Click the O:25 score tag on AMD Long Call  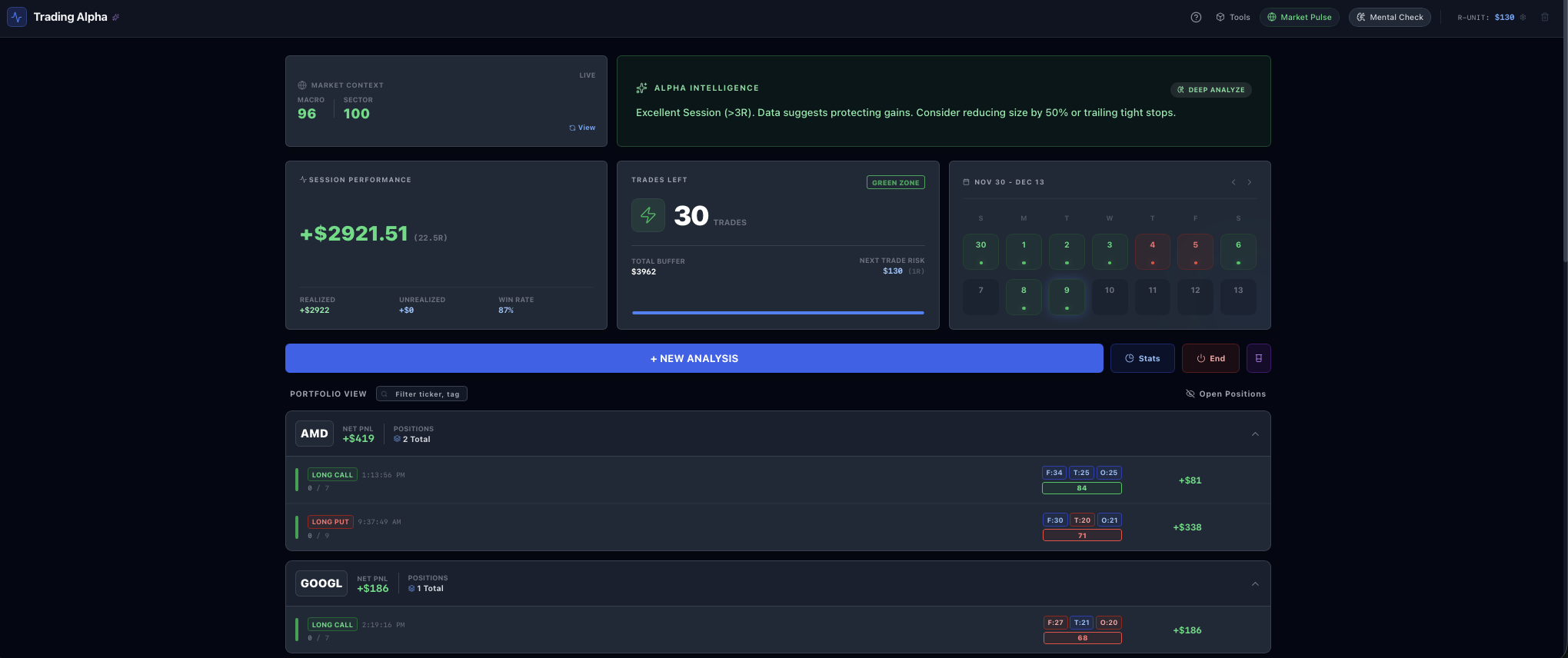[x=1109, y=473]
